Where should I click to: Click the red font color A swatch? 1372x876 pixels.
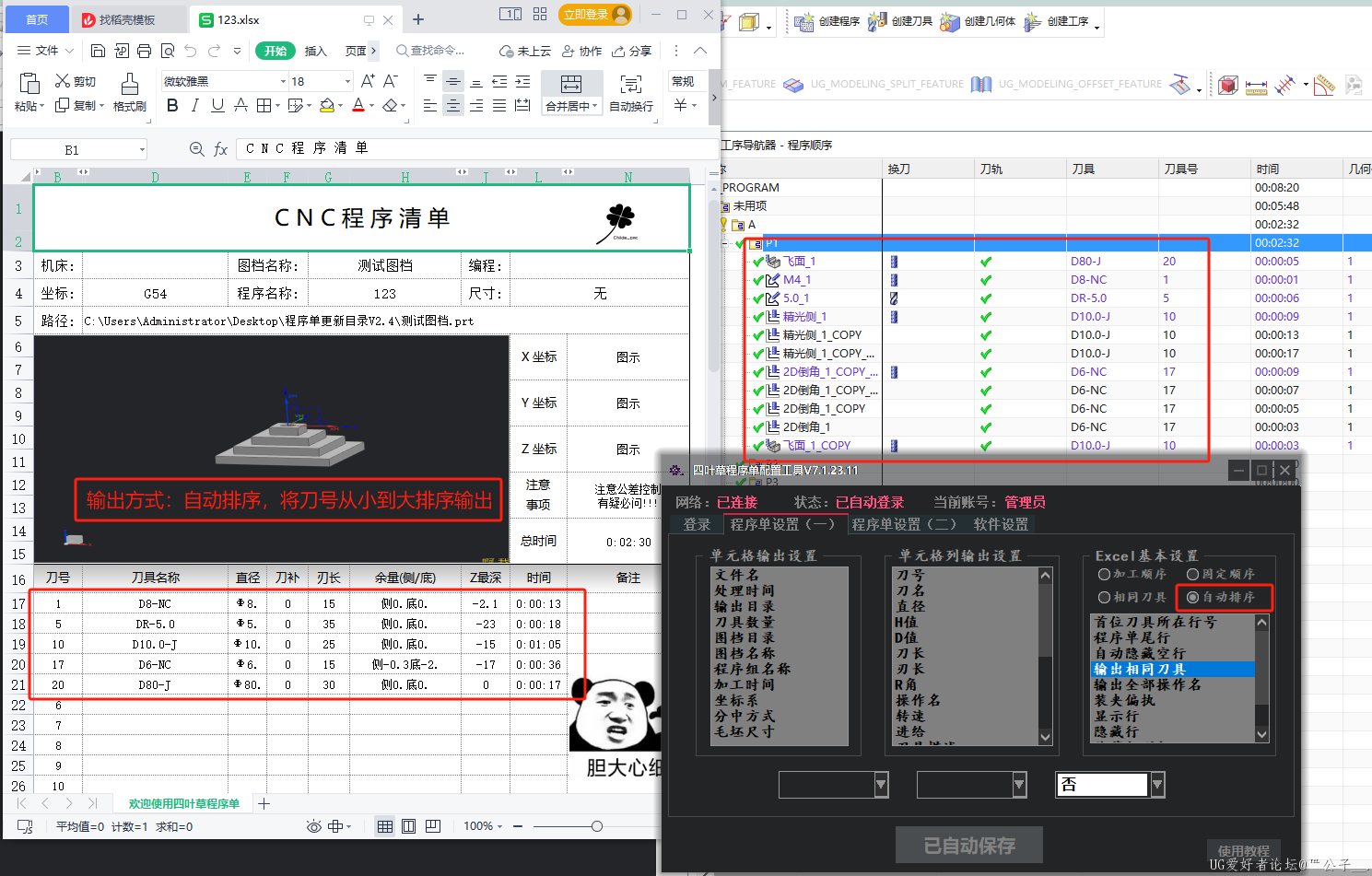coord(358,106)
